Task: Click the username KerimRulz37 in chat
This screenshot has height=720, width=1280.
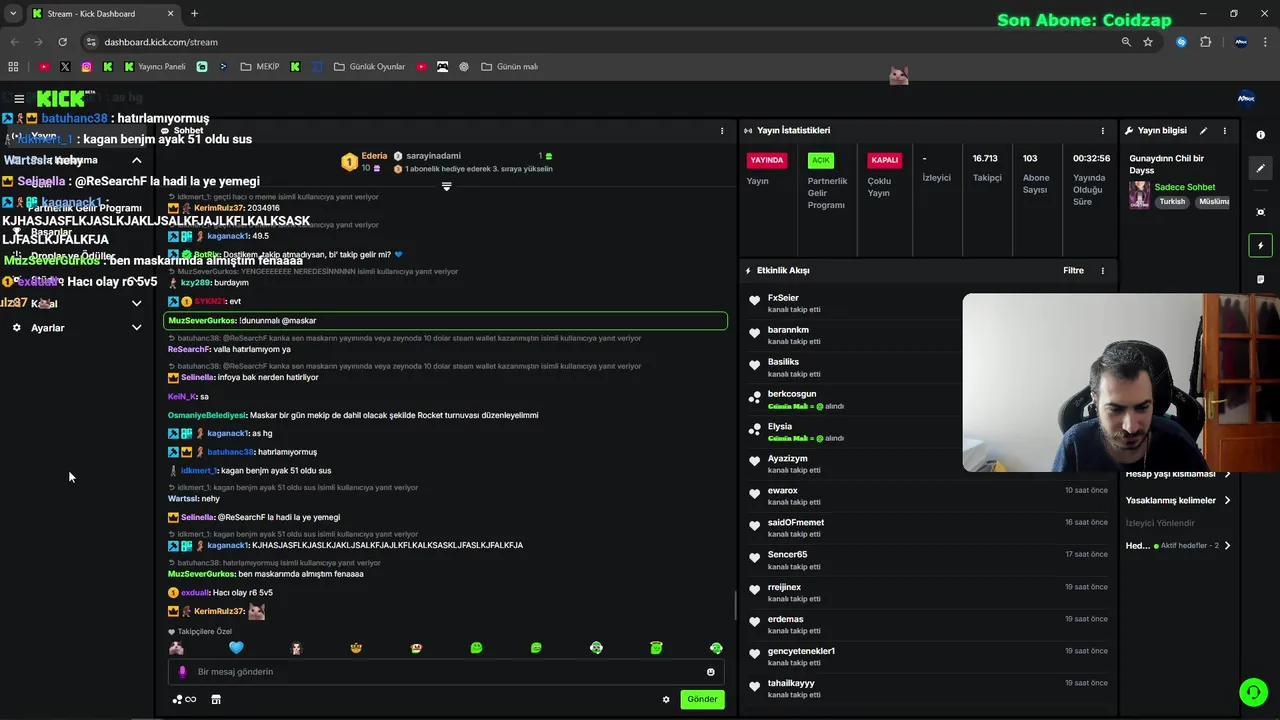Action: pyautogui.click(x=219, y=611)
